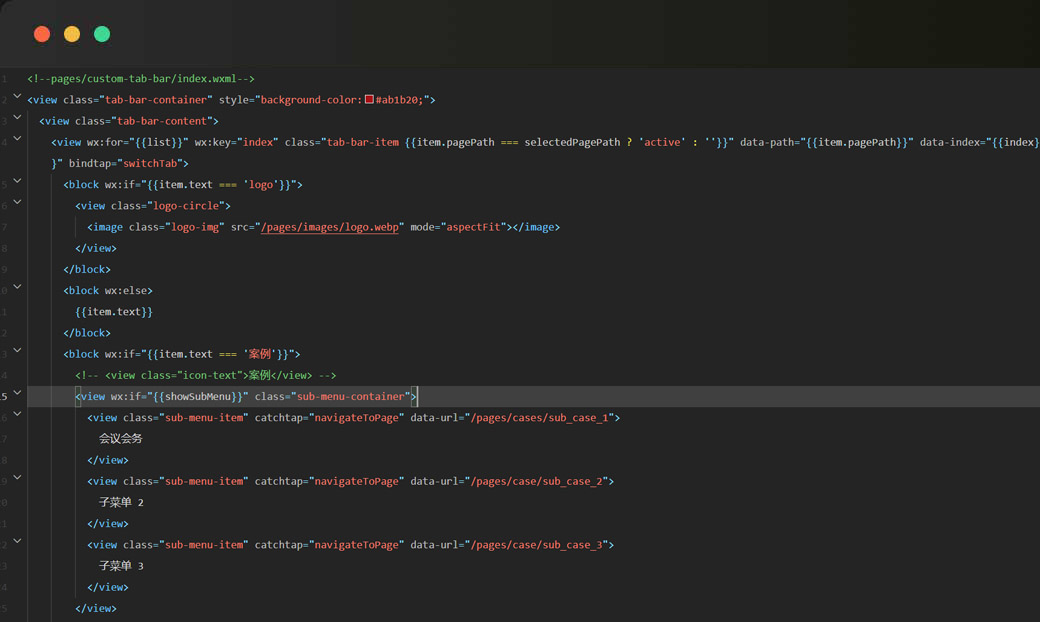Collapse the tab-bar-content view fold arrow

pos(17,117)
